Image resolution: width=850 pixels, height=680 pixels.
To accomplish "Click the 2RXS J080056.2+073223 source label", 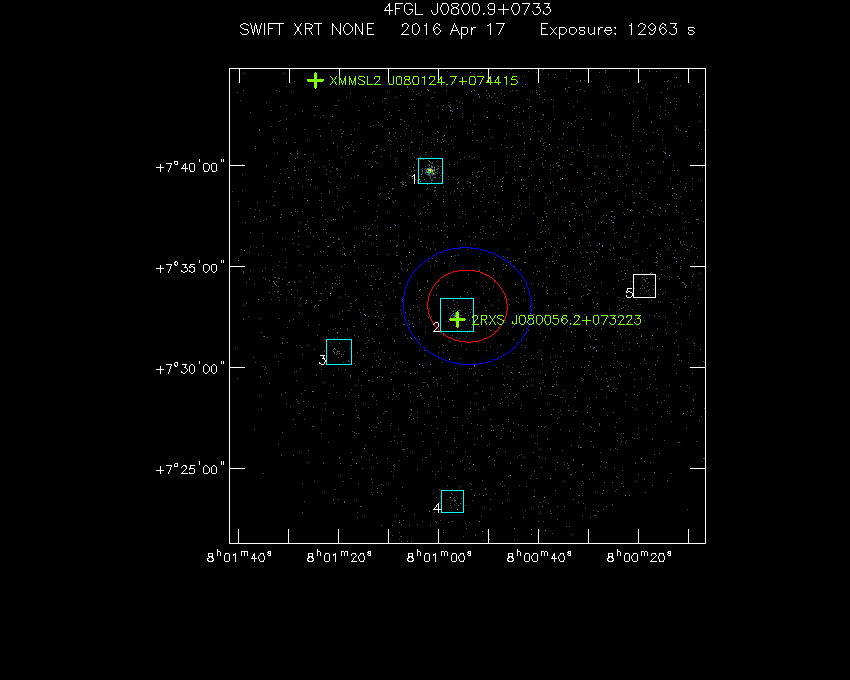I will click(x=556, y=320).
